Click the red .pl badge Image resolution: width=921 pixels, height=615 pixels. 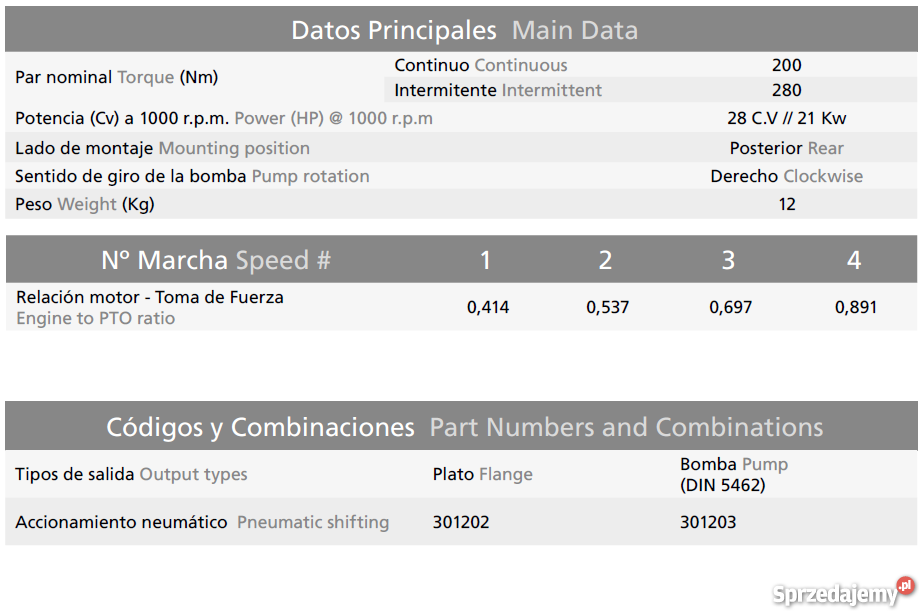pos(905,586)
